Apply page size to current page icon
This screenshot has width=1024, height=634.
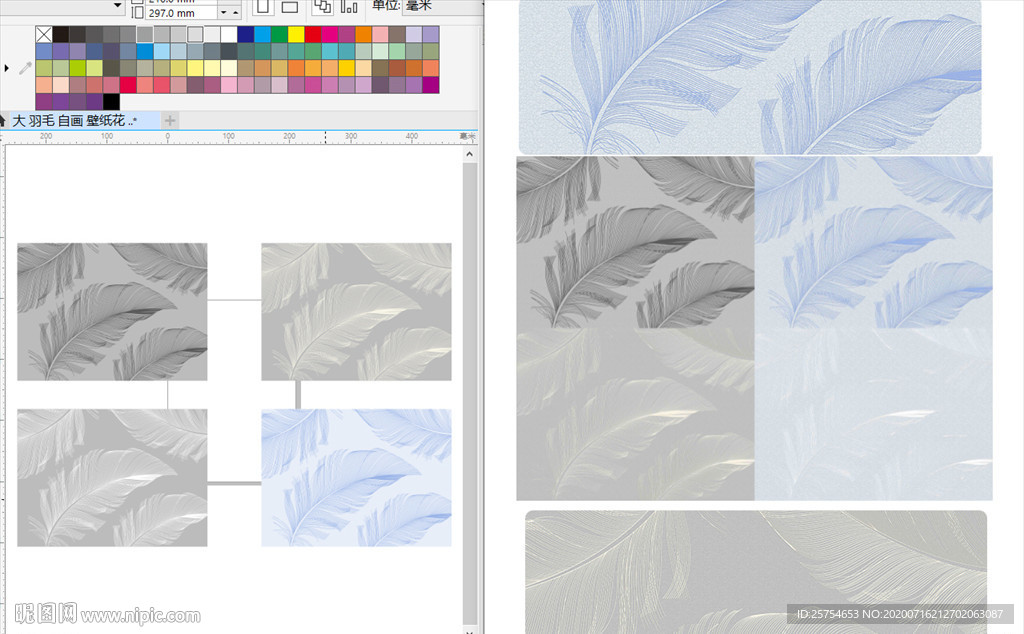(349, 7)
